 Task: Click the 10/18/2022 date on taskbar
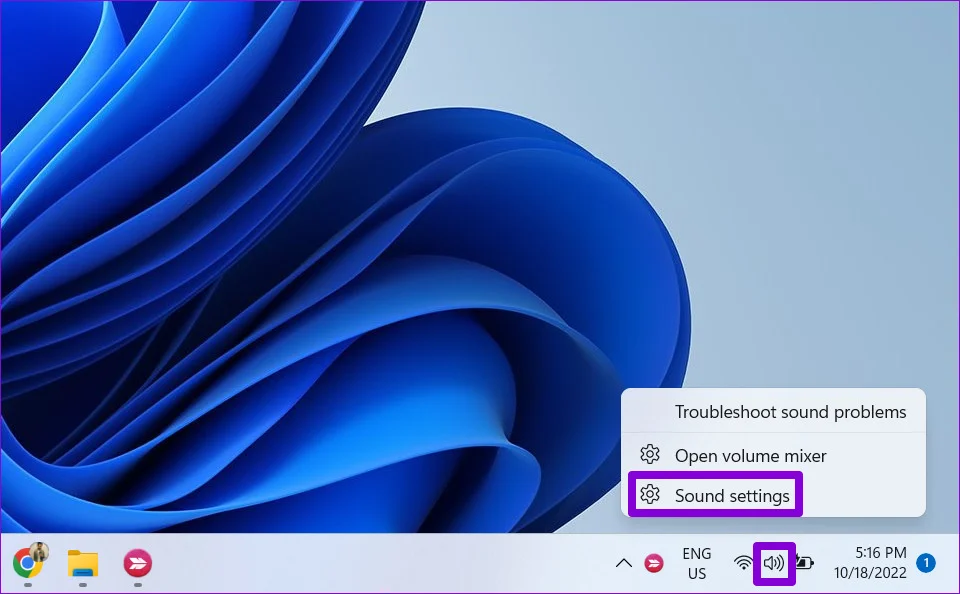pos(871,574)
